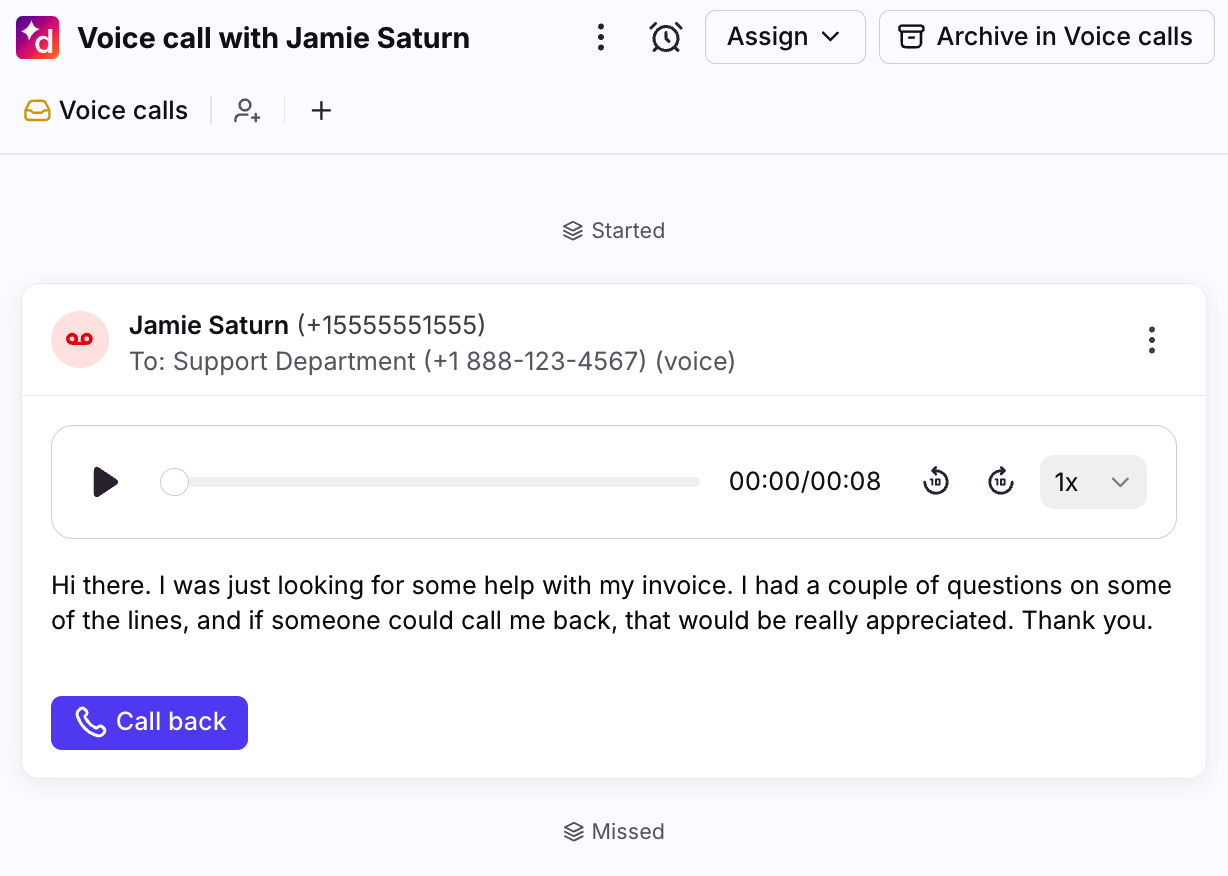1228x876 pixels.
Task: Click the Jamie Saturn sender name
Action: (x=208, y=325)
